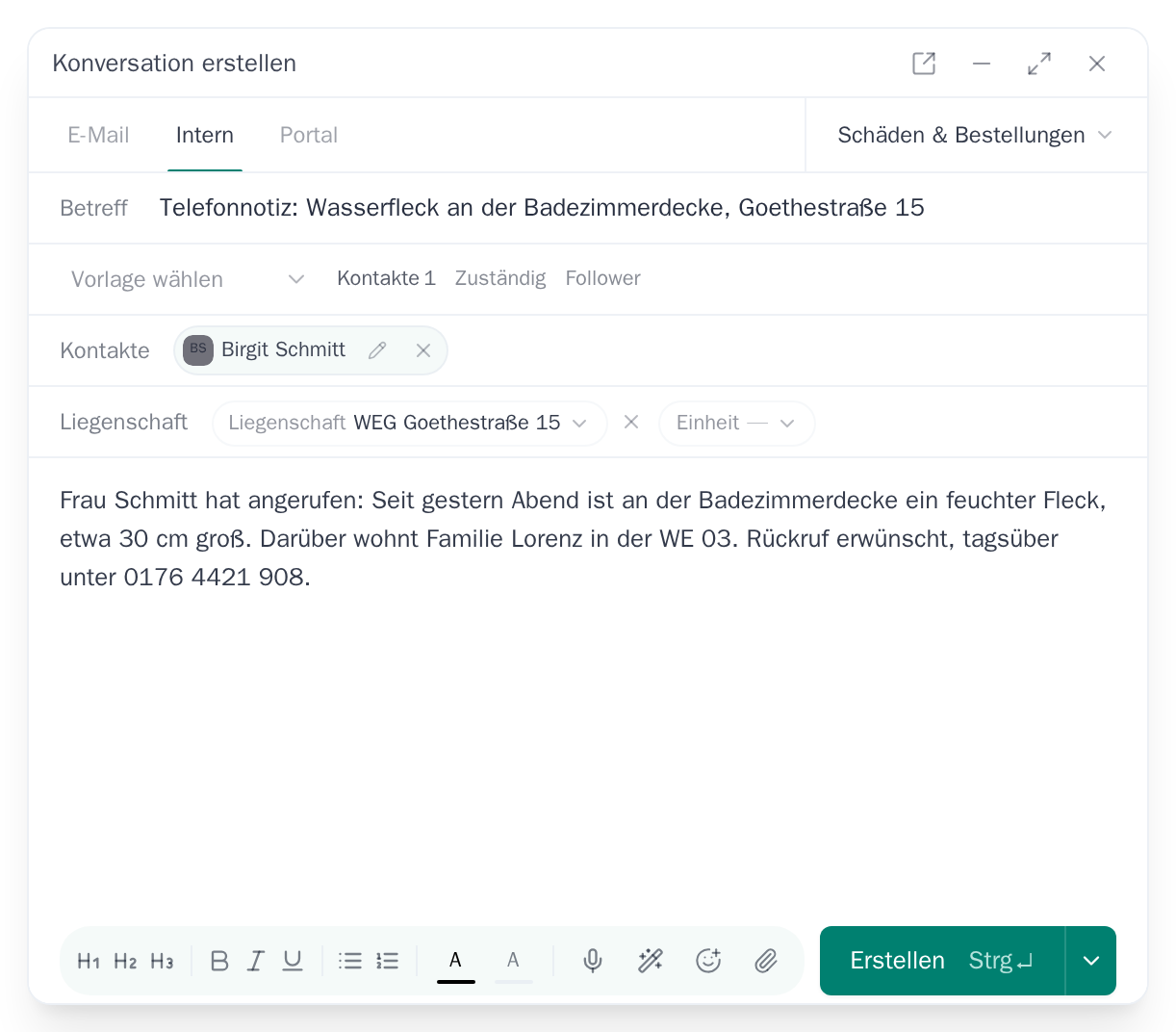
Task: Open the AI magic wand assistant
Action: [651, 961]
